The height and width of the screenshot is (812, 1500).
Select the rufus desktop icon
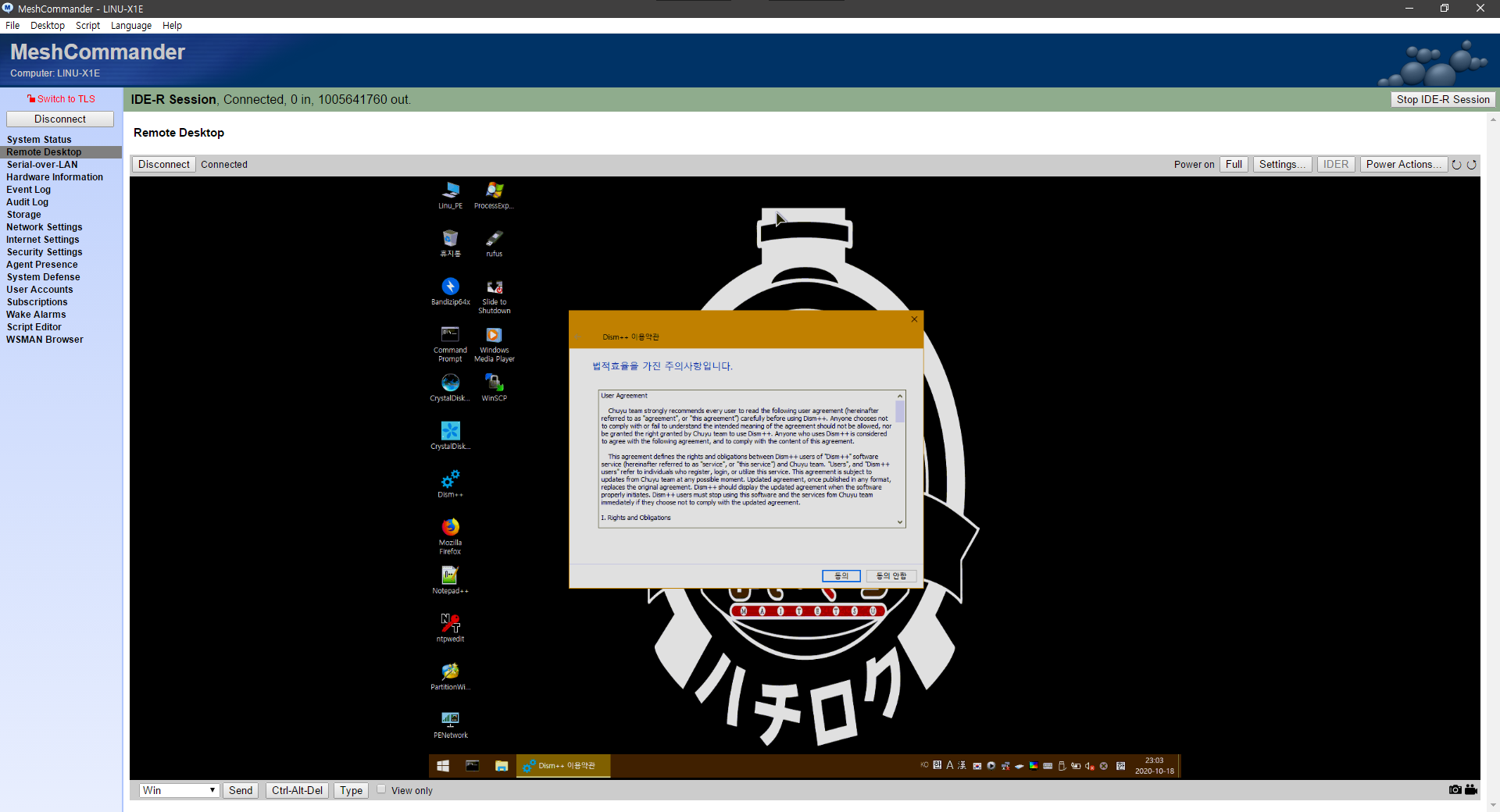pos(494,243)
